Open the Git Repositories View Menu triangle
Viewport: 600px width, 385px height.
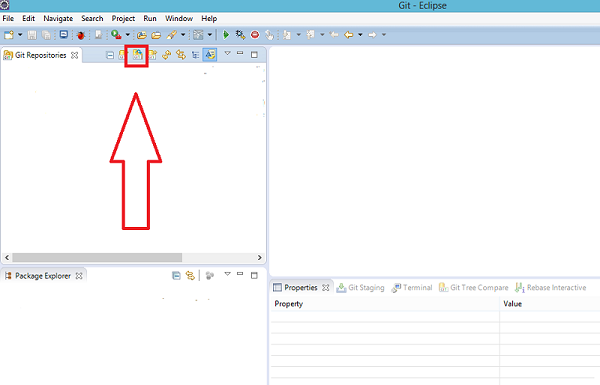[227, 53]
